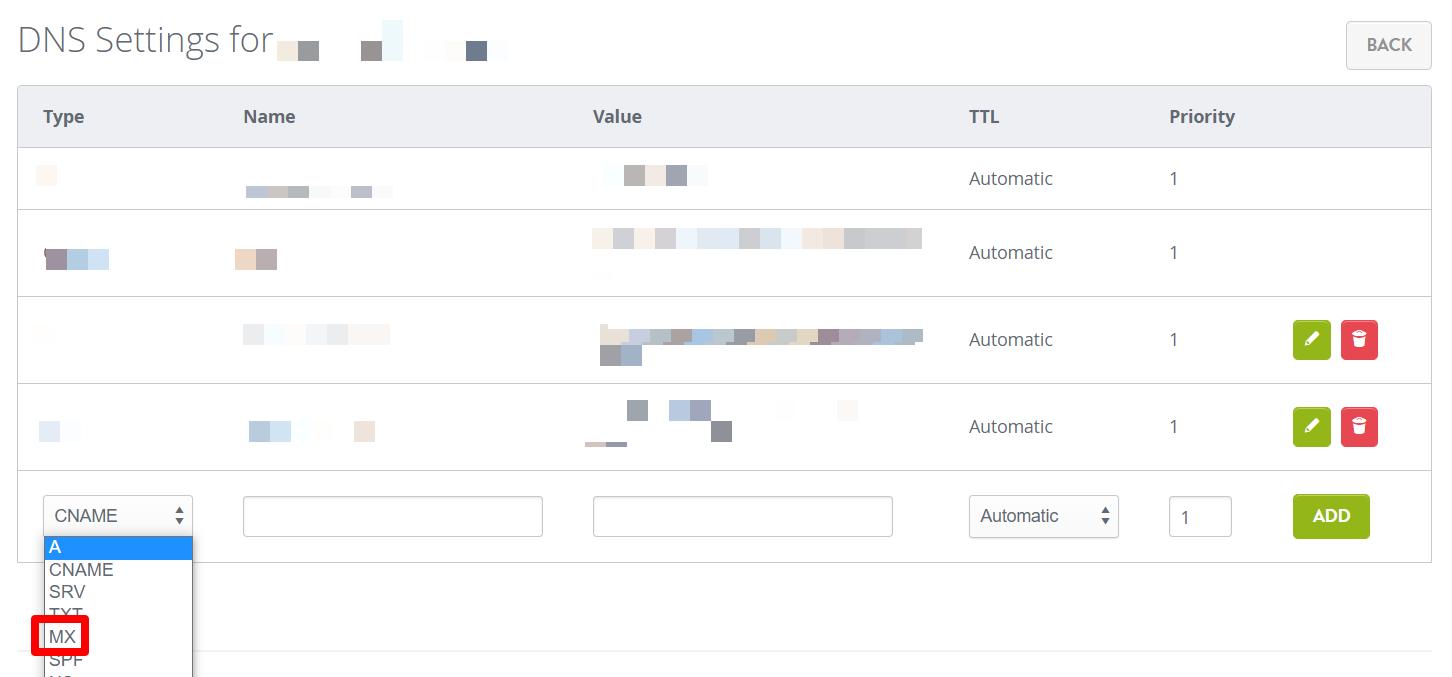Delete the fourth DNS record with trash icon
The image size is (1452, 677).
tap(1359, 427)
